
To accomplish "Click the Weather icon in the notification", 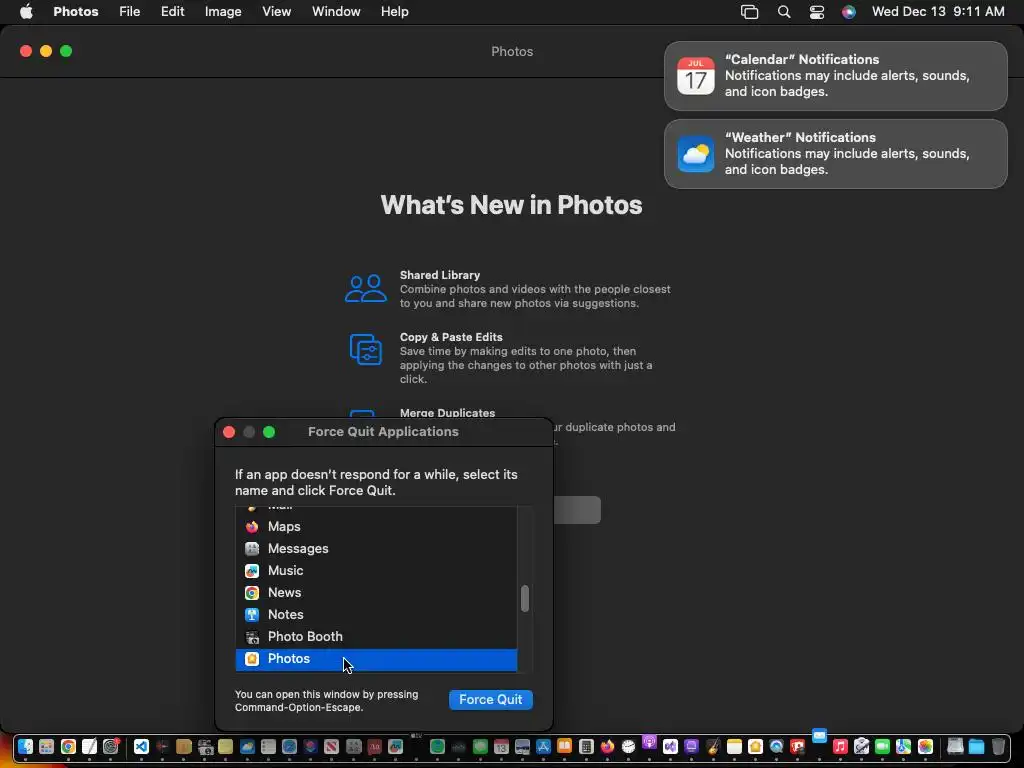I will click(696, 154).
